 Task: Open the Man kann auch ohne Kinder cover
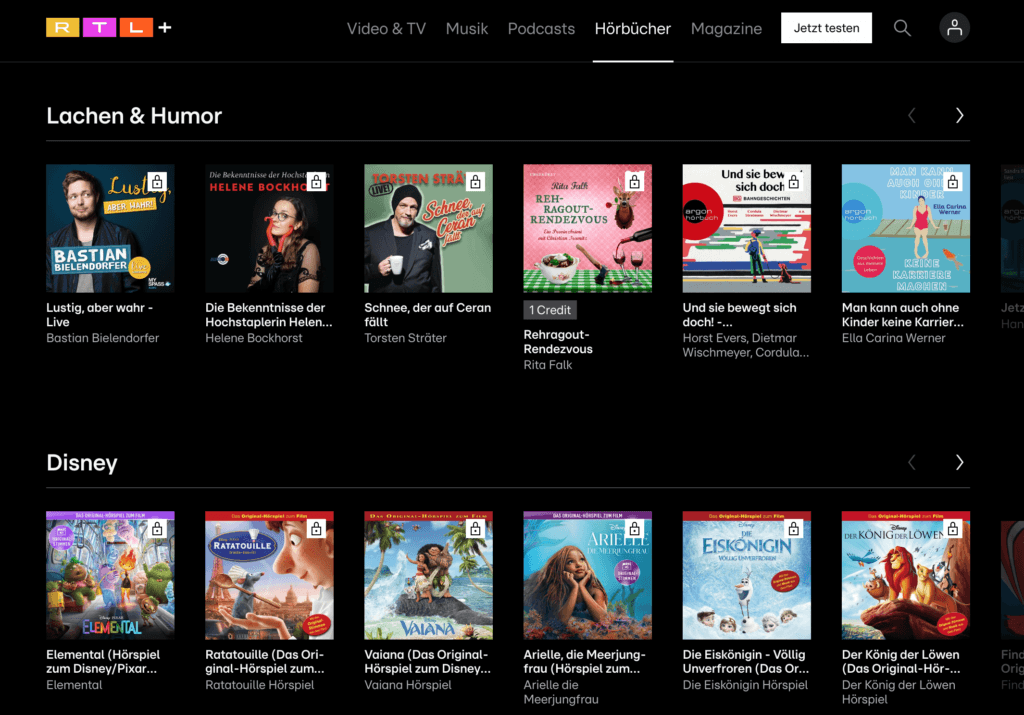[905, 229]
